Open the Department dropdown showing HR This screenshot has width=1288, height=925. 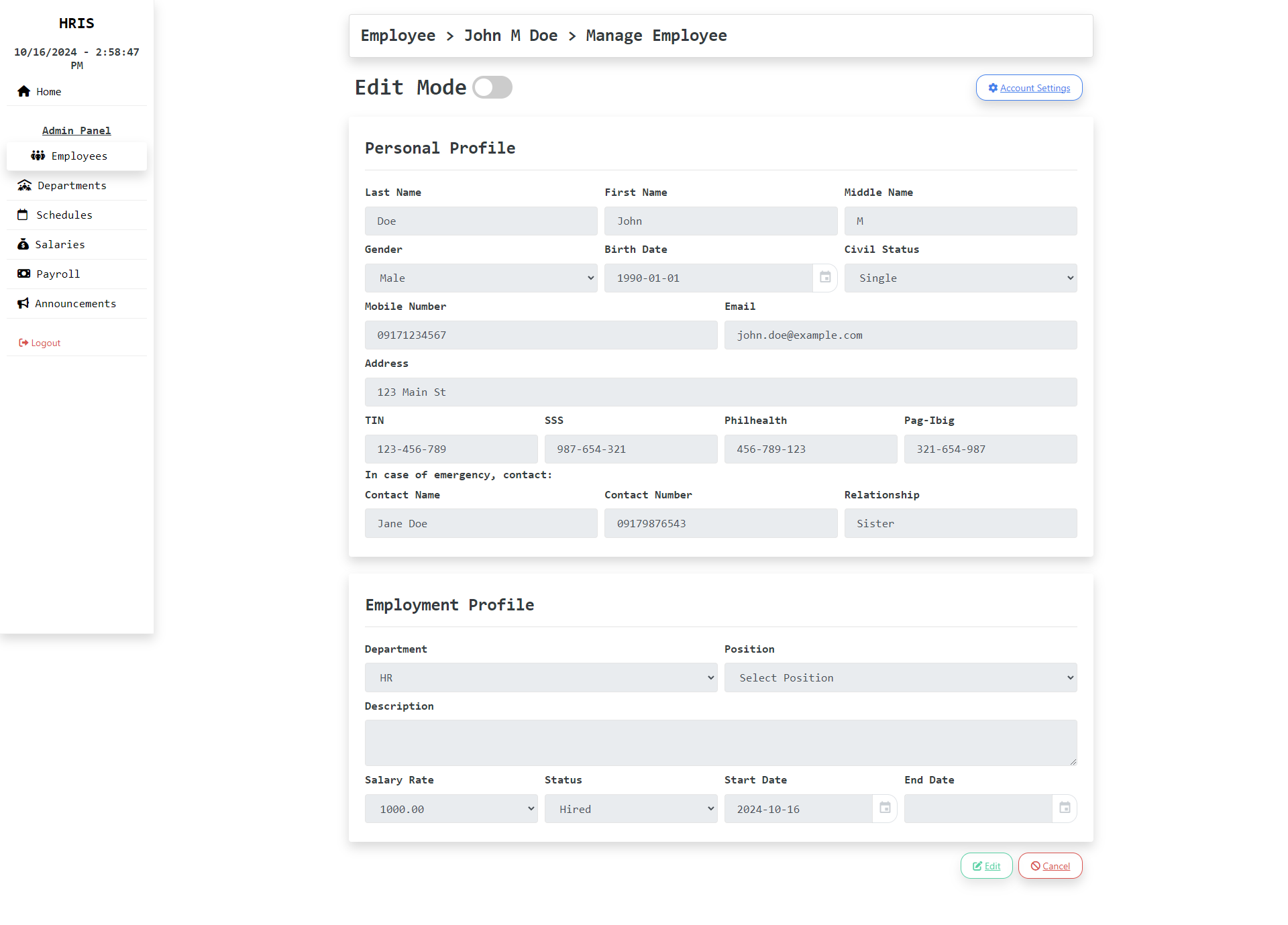[541, 677]
